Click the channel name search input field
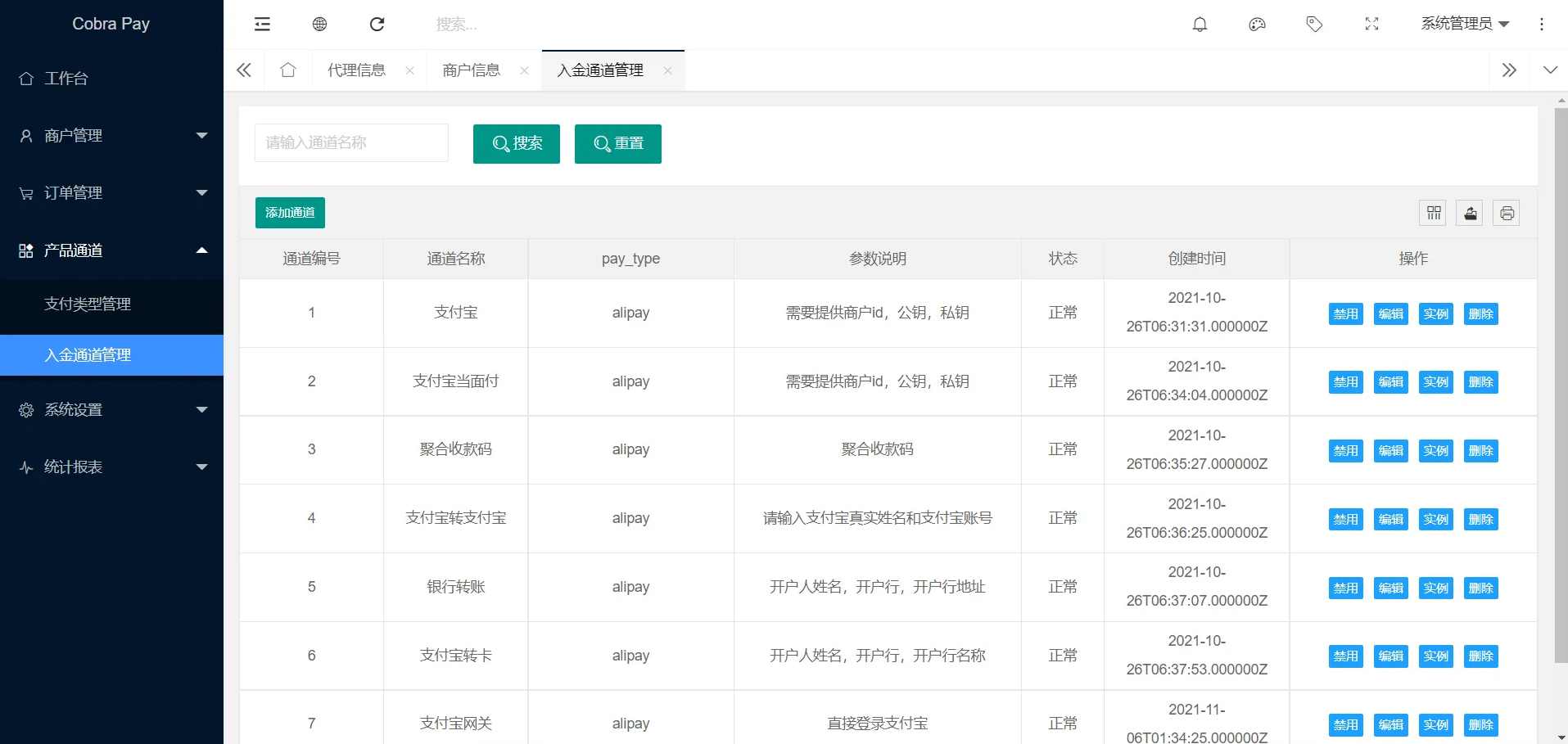 350,142
